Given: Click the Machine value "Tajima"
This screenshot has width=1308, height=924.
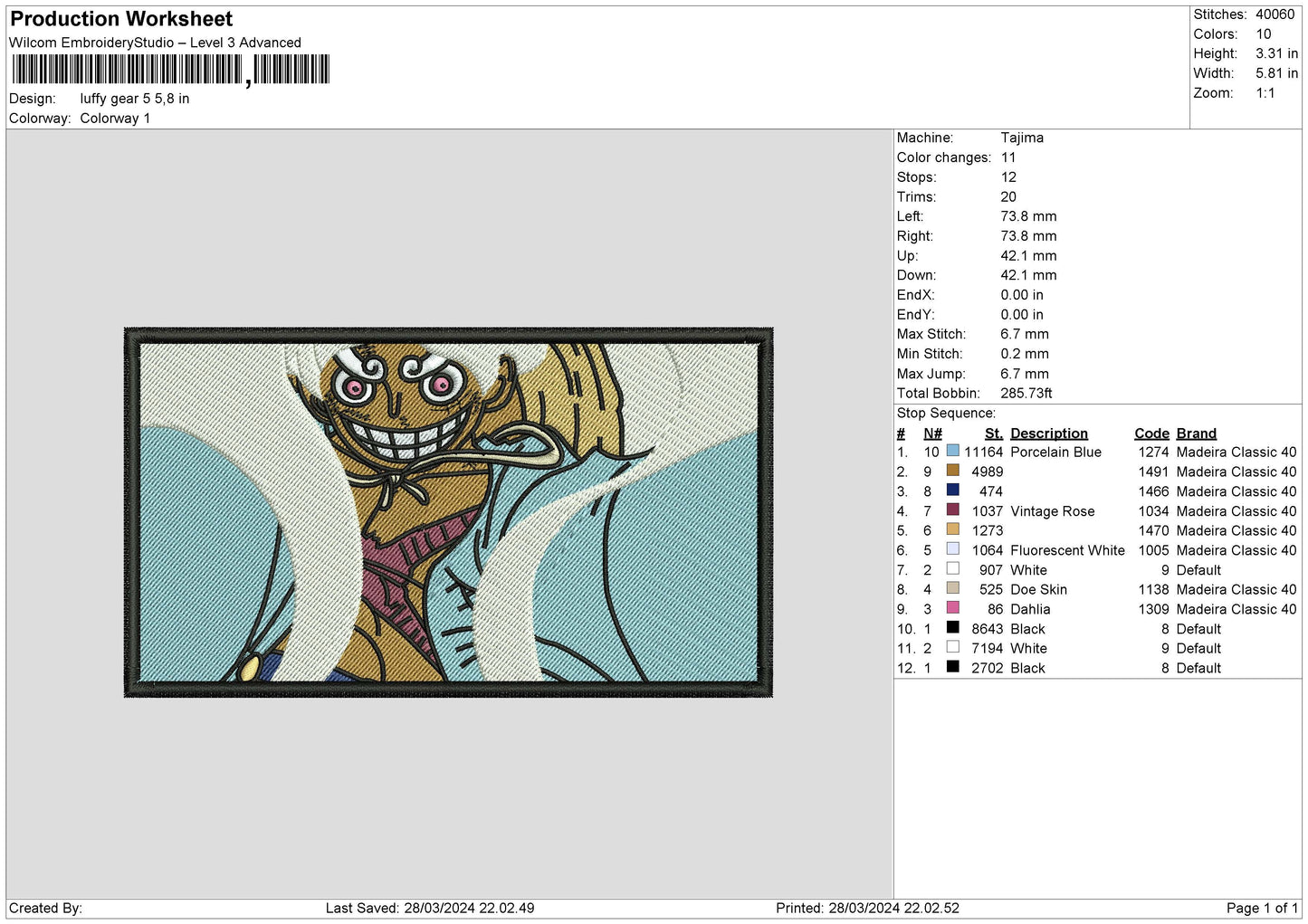Looking at the screenshot, I should click(x=1022, y=138).
